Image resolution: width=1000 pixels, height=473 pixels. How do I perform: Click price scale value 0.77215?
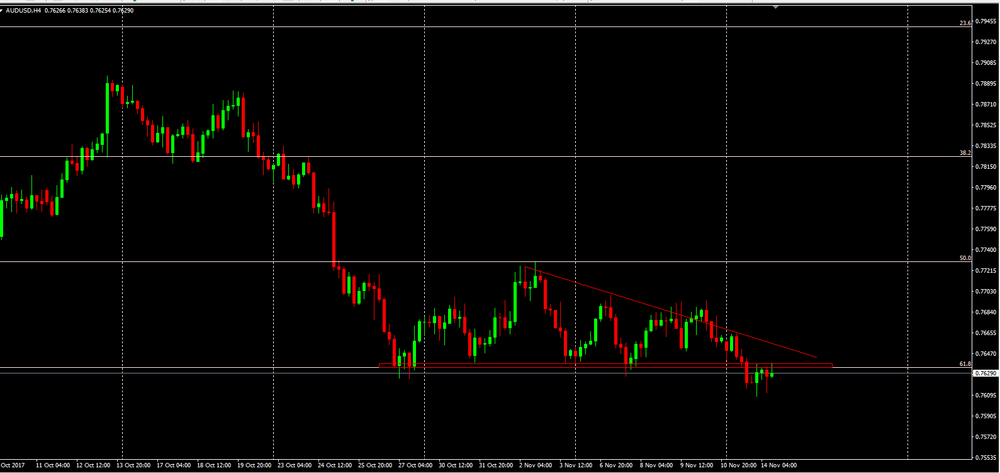click(986, 270)
